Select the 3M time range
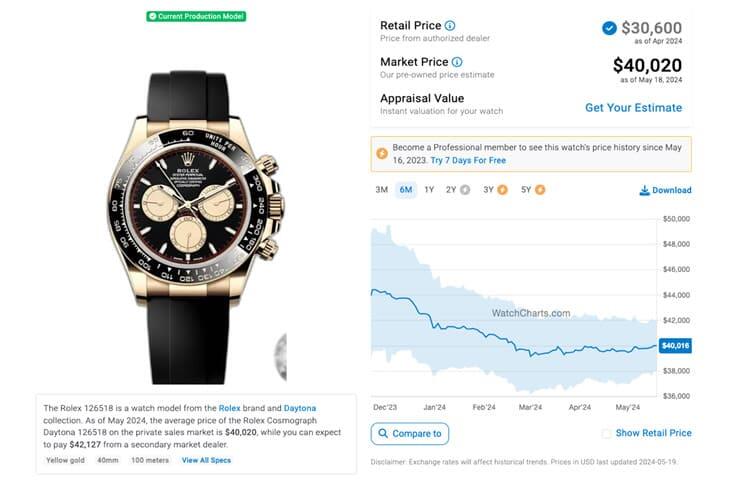 381,189
